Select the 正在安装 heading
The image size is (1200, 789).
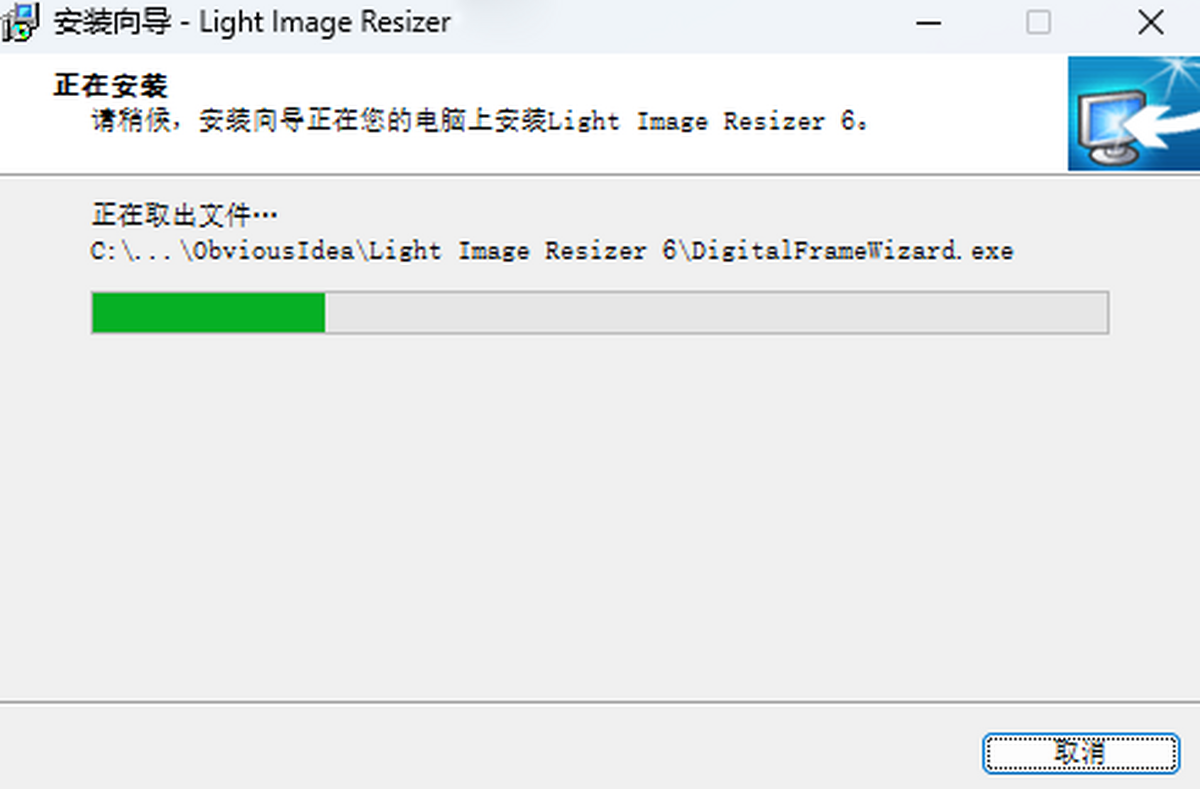click(111, 86)
